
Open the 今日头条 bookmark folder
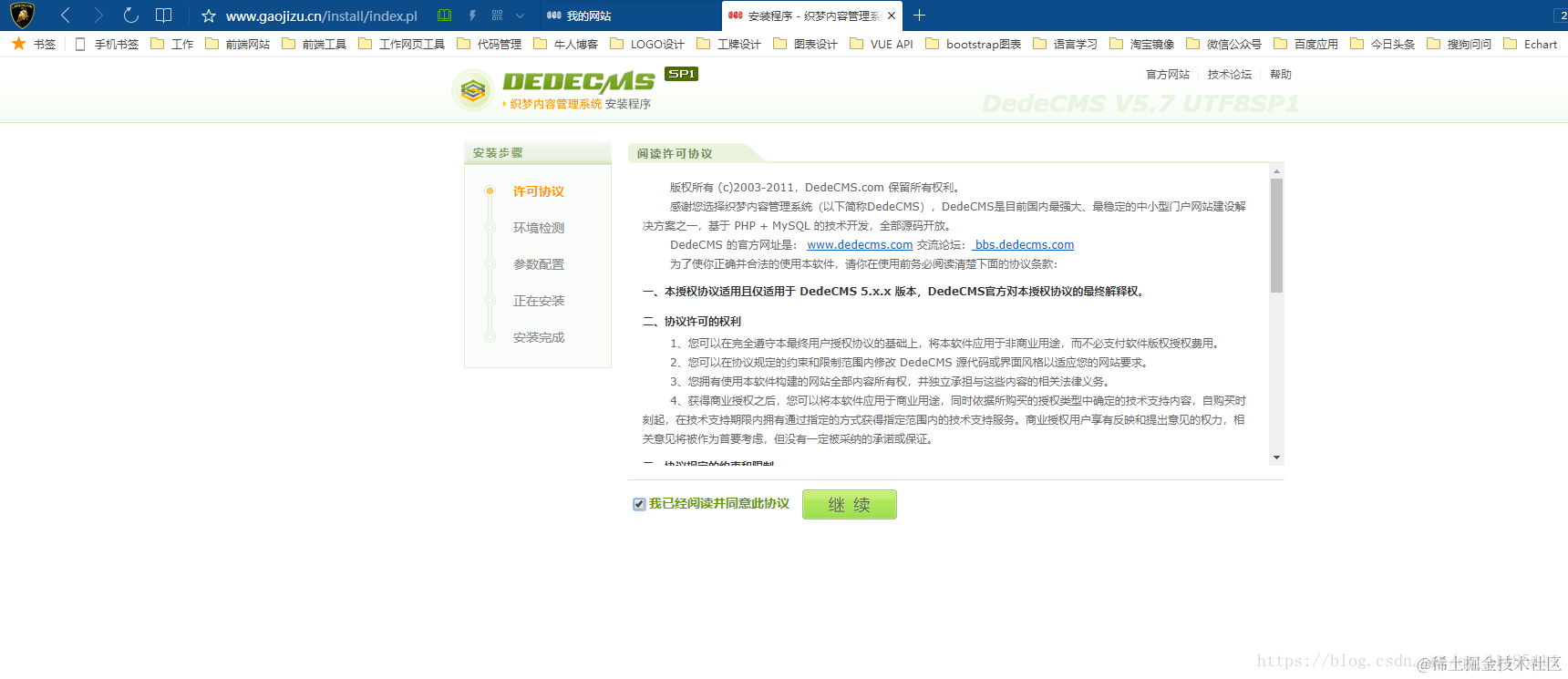point(1383,44)
